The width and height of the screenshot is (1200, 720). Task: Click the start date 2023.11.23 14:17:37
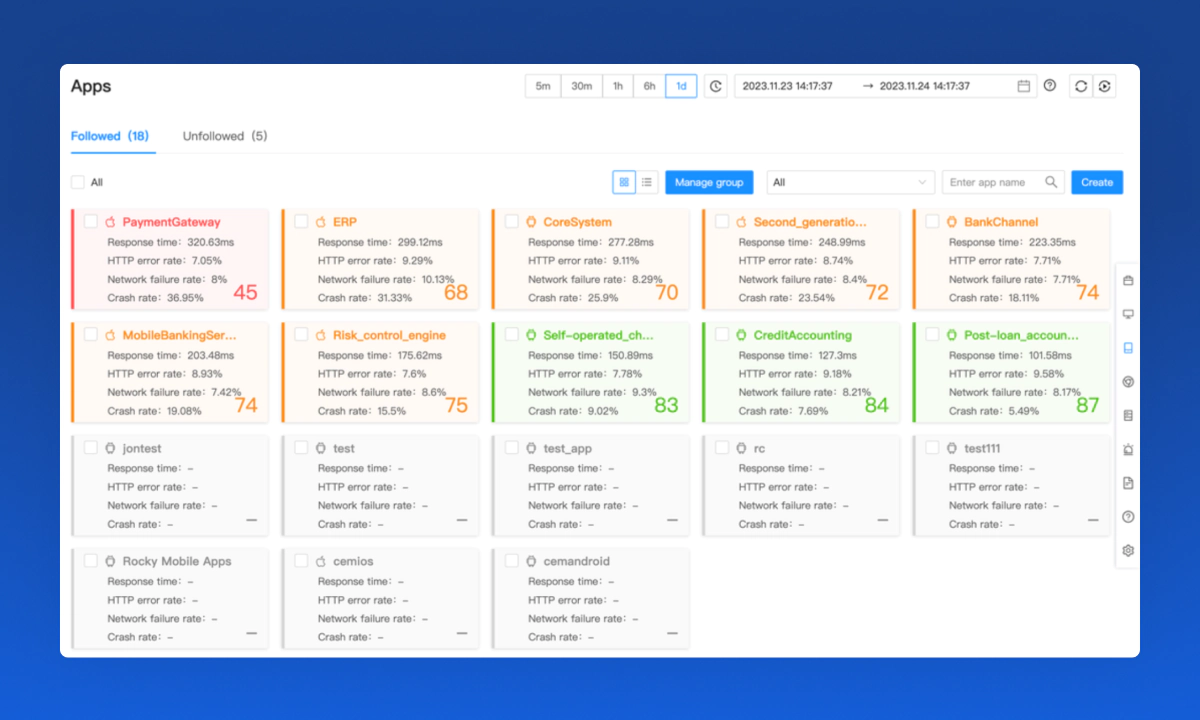pyautogui.click(x=788, y=86)
